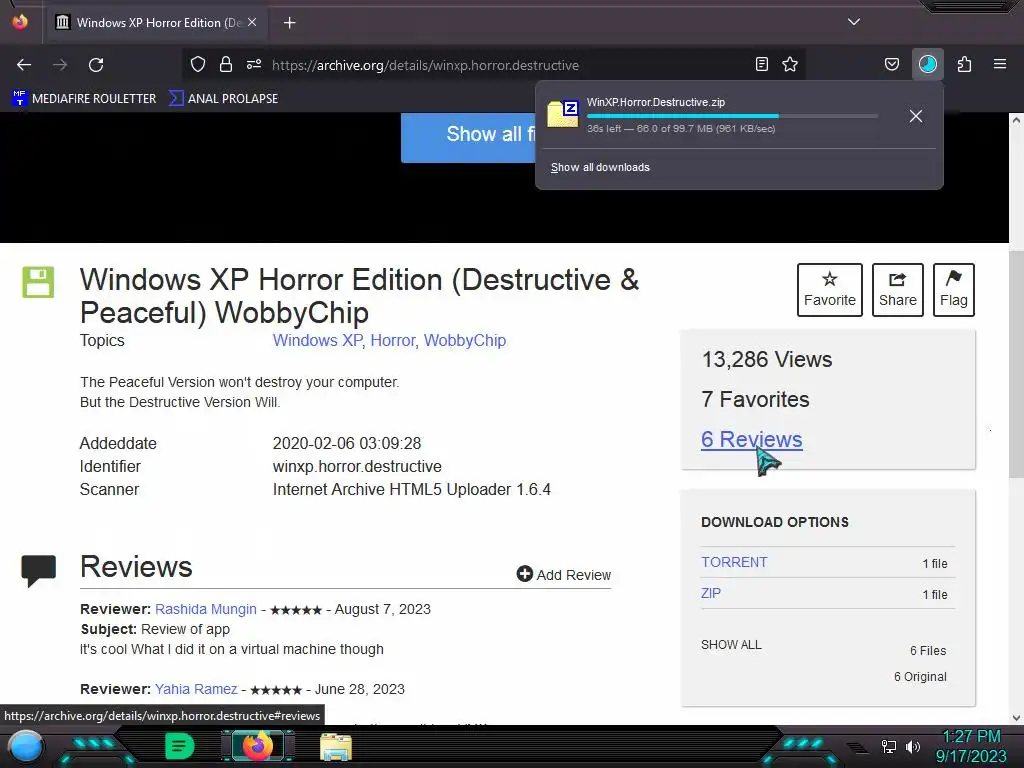Select the TORRENT download option
This screenshot has width=1024, height=768.
734,562
